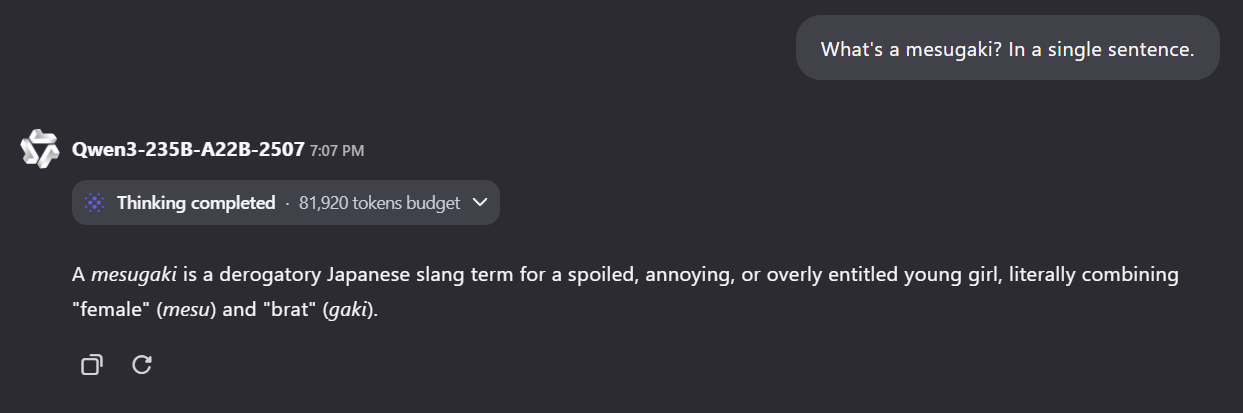Screen dimensions: 1243x413
Task: Select the Qwen3-235B-A22B-2507 model name
Action: pos(188,150)
